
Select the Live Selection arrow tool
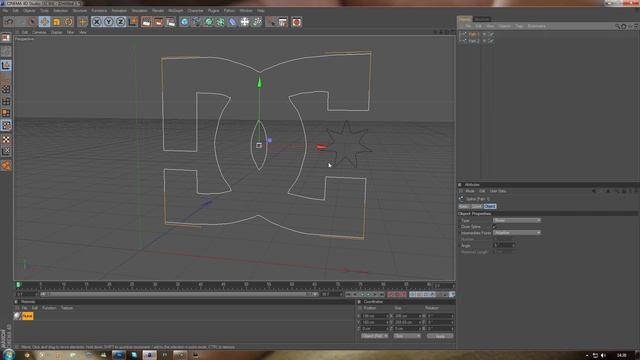(x=33, y=22)
